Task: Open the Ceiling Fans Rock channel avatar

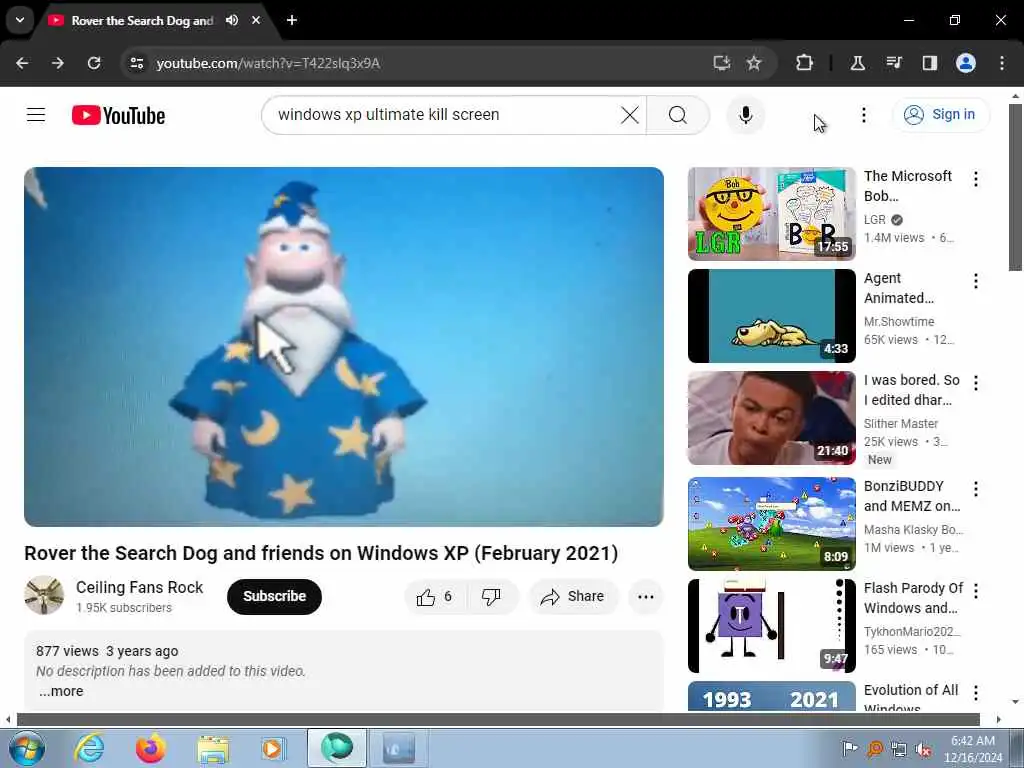Action: point(44,595)
